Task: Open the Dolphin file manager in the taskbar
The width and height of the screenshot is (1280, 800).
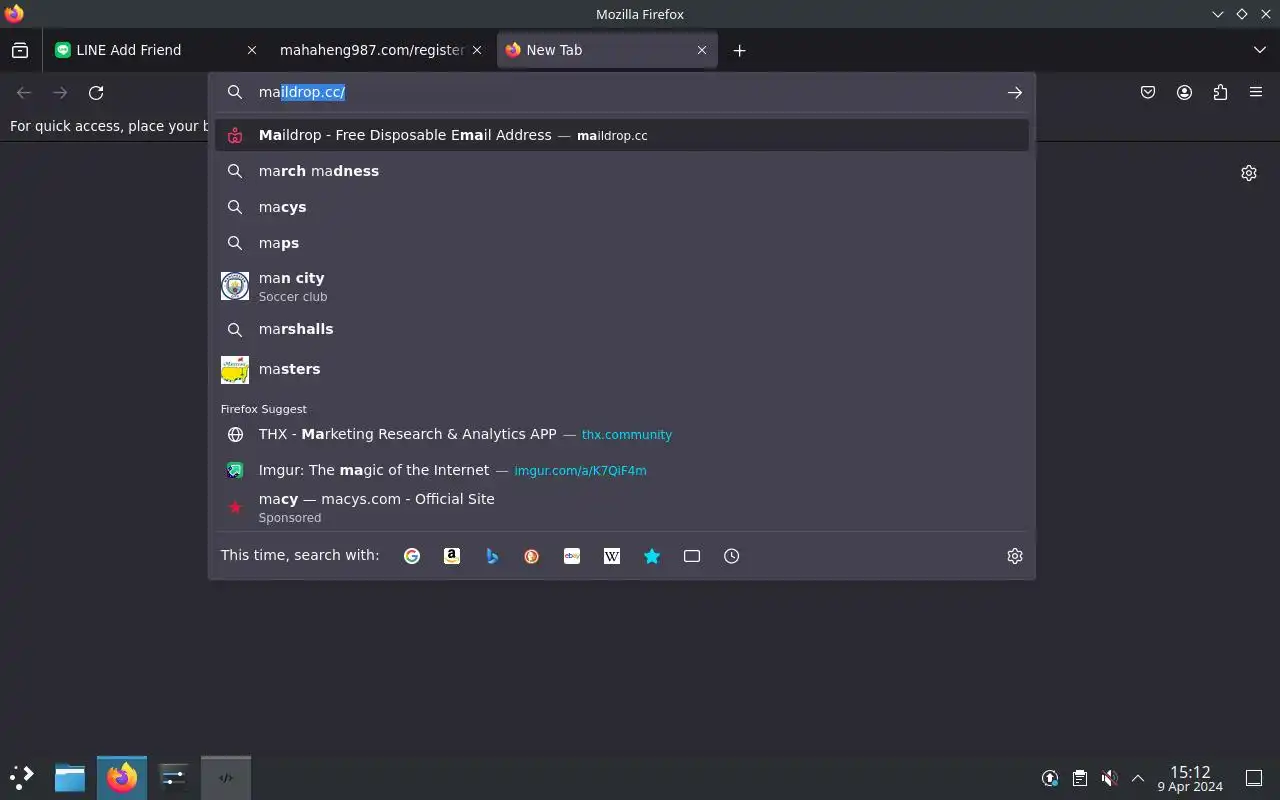Action: point(70,777)
